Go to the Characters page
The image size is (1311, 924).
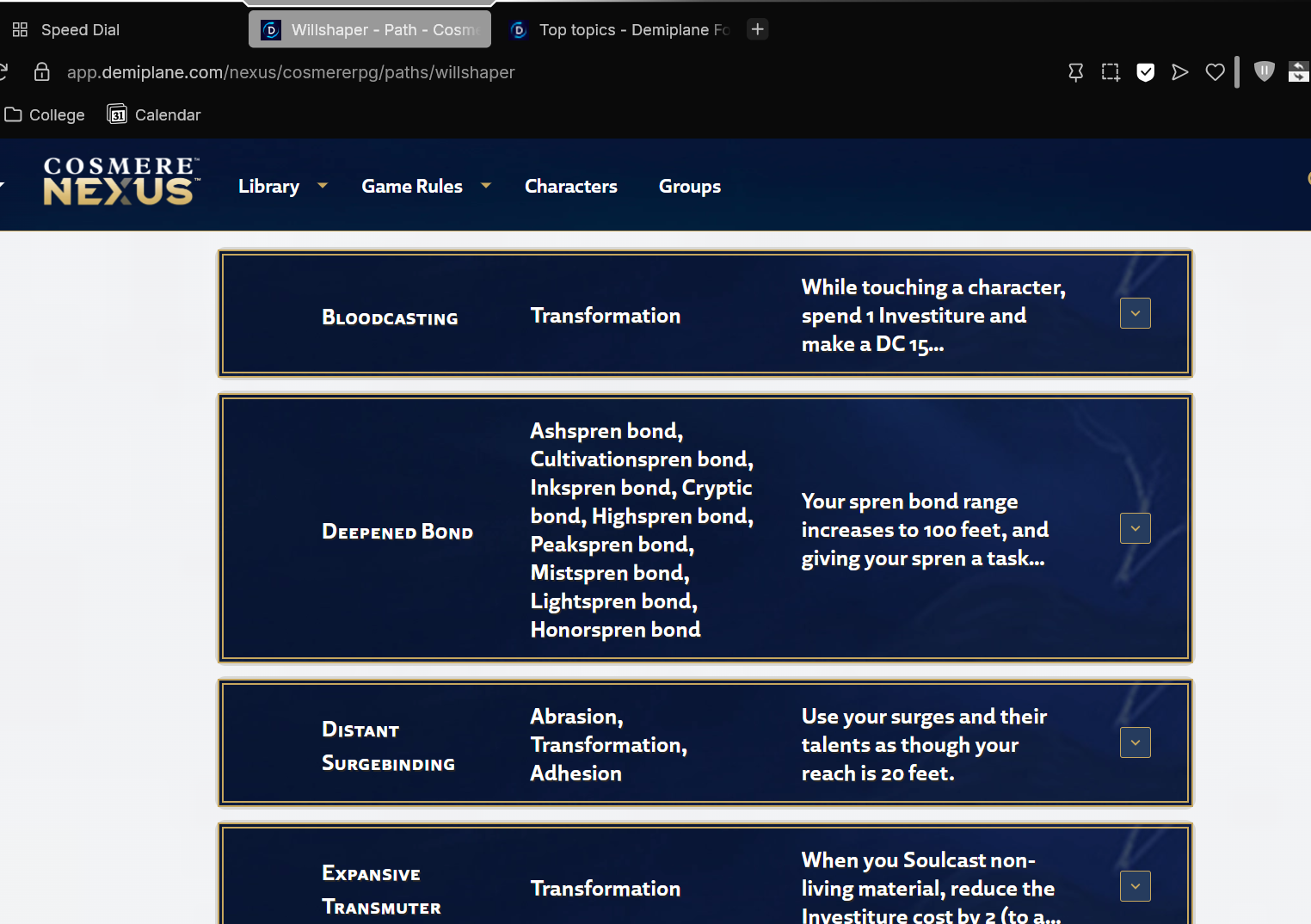point(570,187)
